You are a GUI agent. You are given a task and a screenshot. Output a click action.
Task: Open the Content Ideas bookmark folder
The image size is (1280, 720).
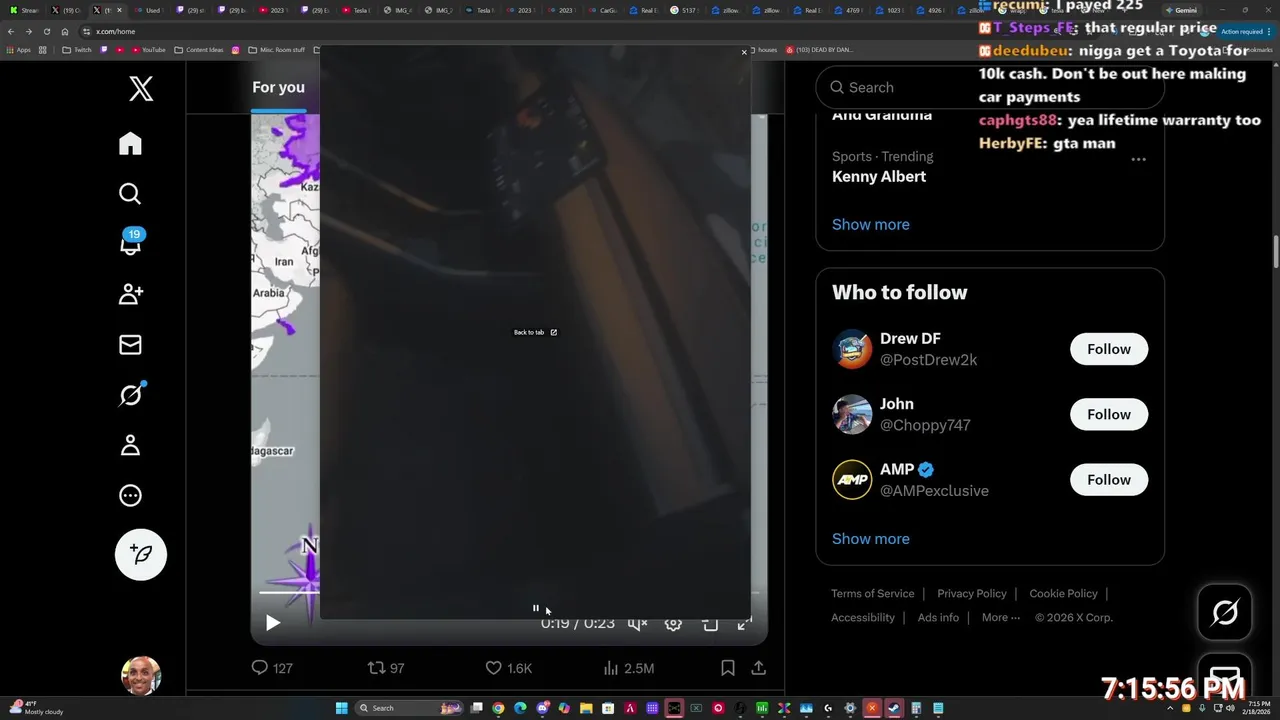click(199, 50)
